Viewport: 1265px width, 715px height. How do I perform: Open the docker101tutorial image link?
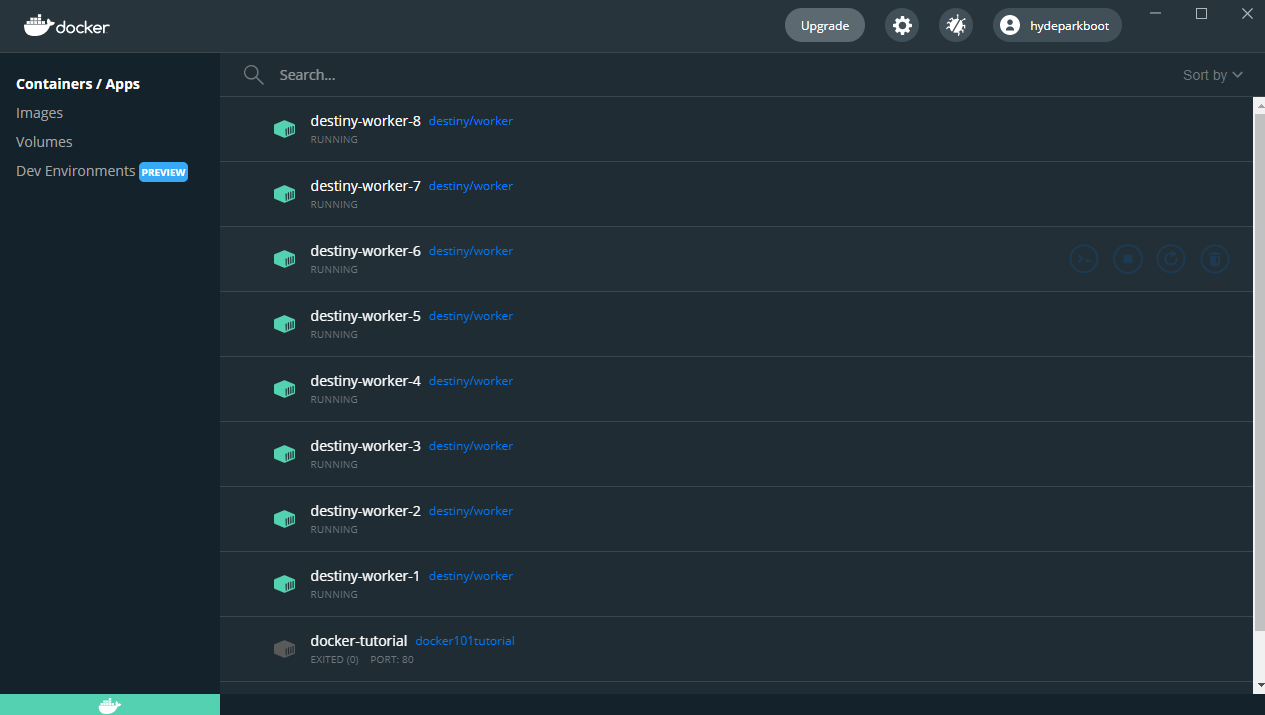coord(465,640)
